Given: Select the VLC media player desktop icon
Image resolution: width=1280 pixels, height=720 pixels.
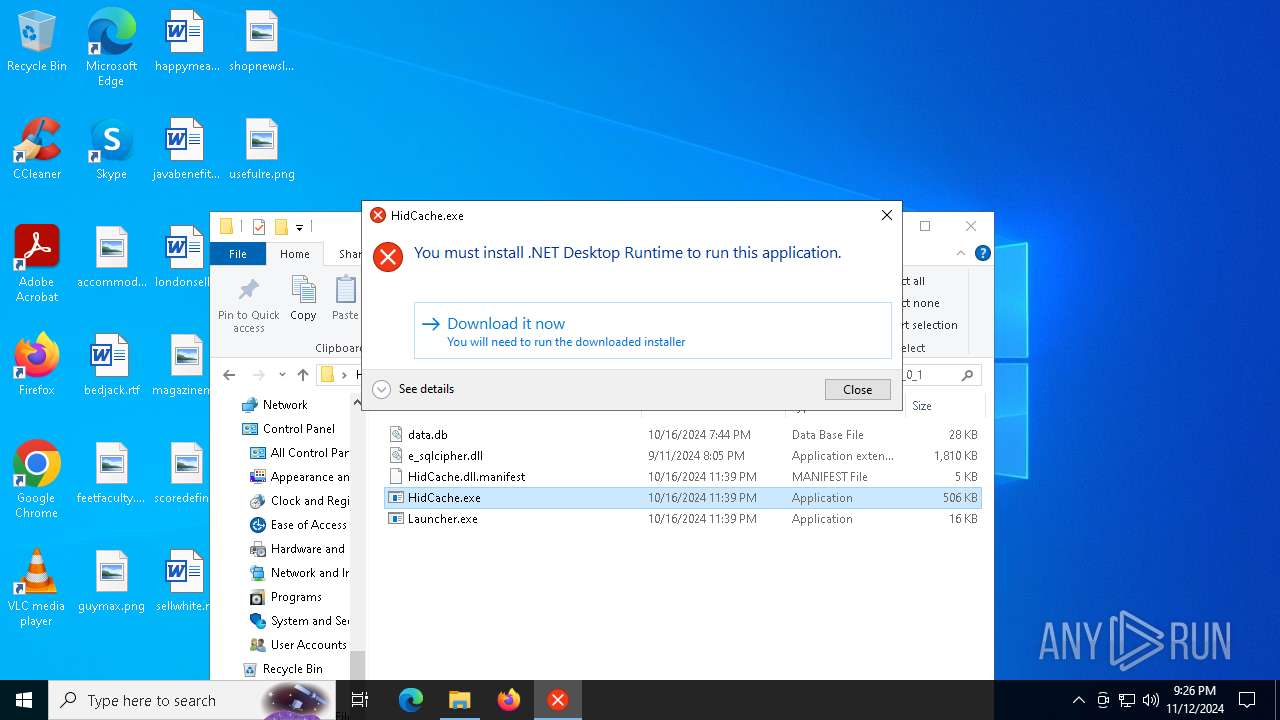Looking at the screenshot, I should point(37,588).
